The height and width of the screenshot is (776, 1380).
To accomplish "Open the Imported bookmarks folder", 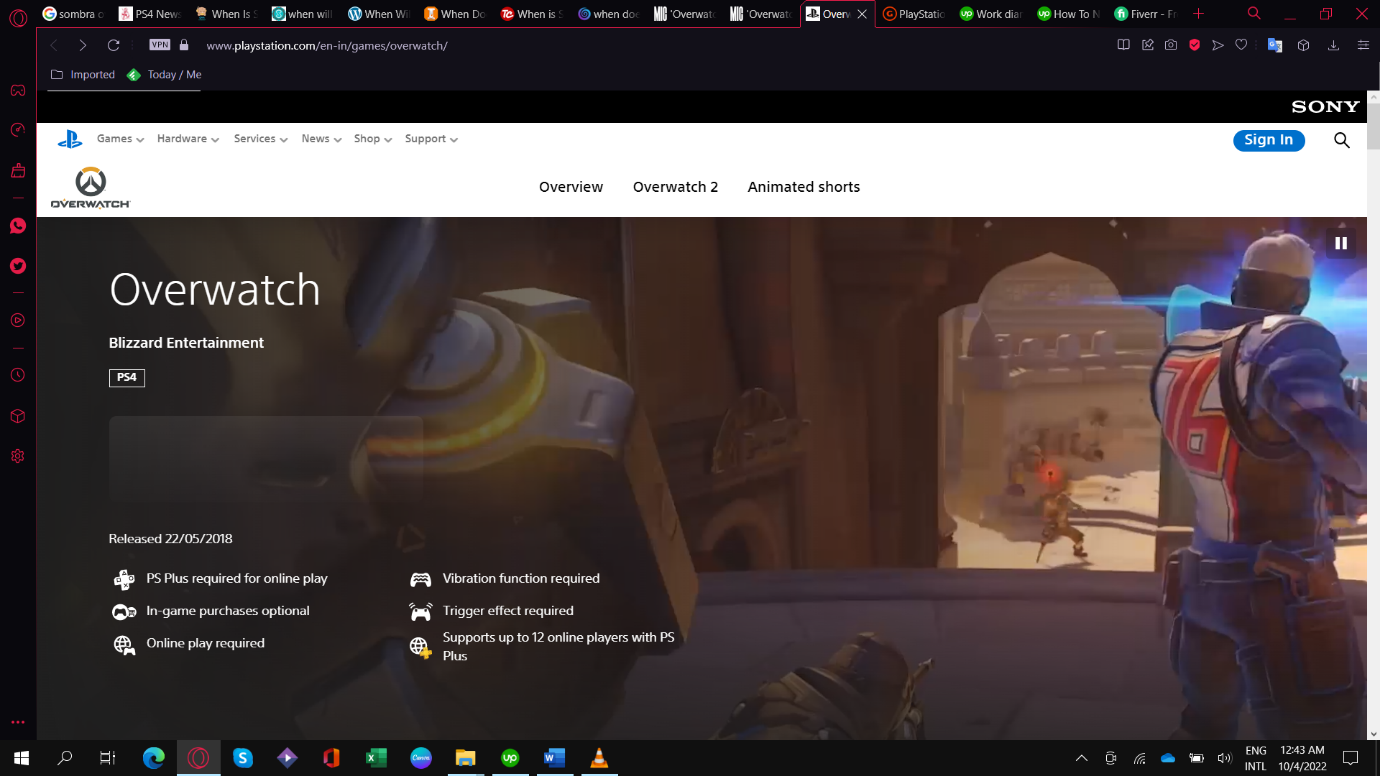I will coord(83,75).
